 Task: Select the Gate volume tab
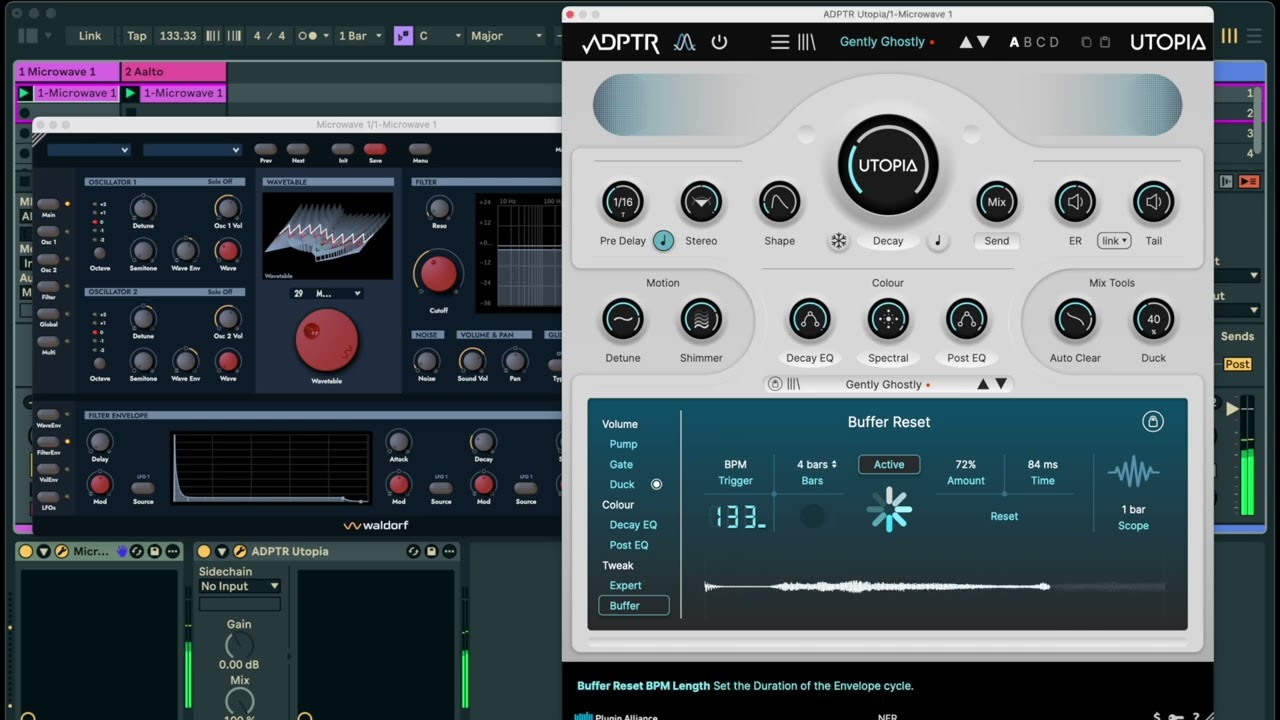click(x=621, y=464)
